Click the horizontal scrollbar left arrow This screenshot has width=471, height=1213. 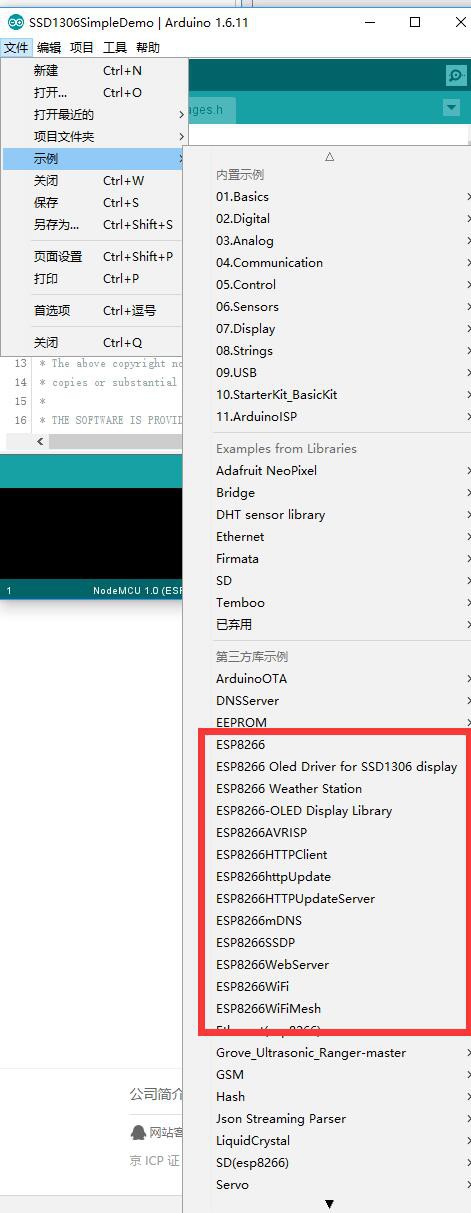(41, 441)
